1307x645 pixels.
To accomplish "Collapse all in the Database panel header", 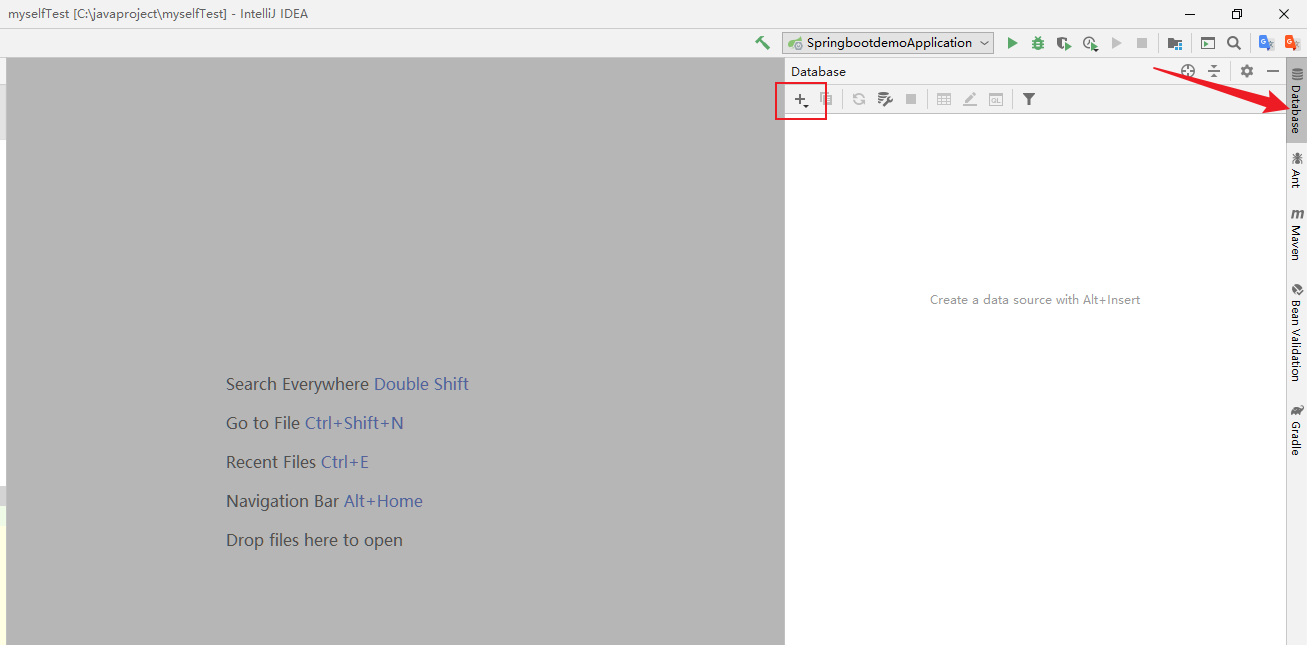I will [1214, 71].
